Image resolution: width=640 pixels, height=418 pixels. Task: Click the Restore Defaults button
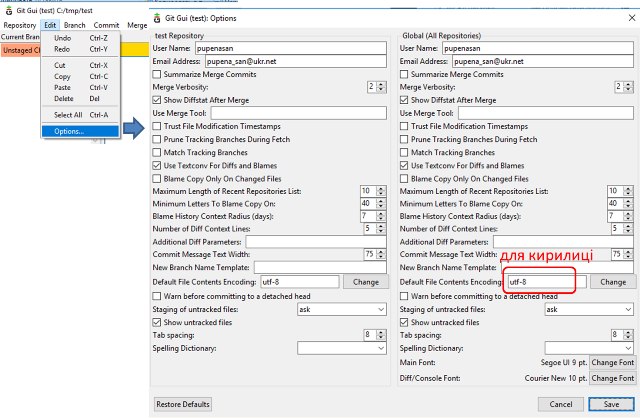[x=183, y=404]
